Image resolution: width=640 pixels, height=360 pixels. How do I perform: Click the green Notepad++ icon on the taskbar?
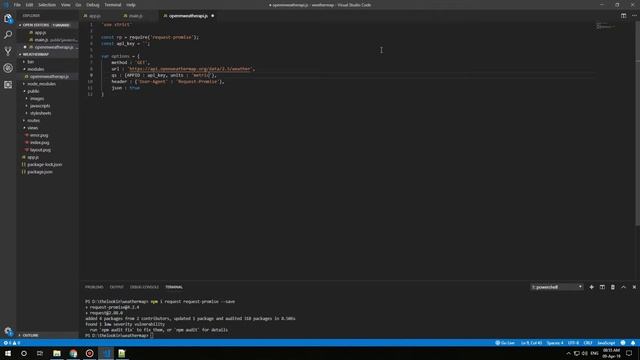click(122, 353)
